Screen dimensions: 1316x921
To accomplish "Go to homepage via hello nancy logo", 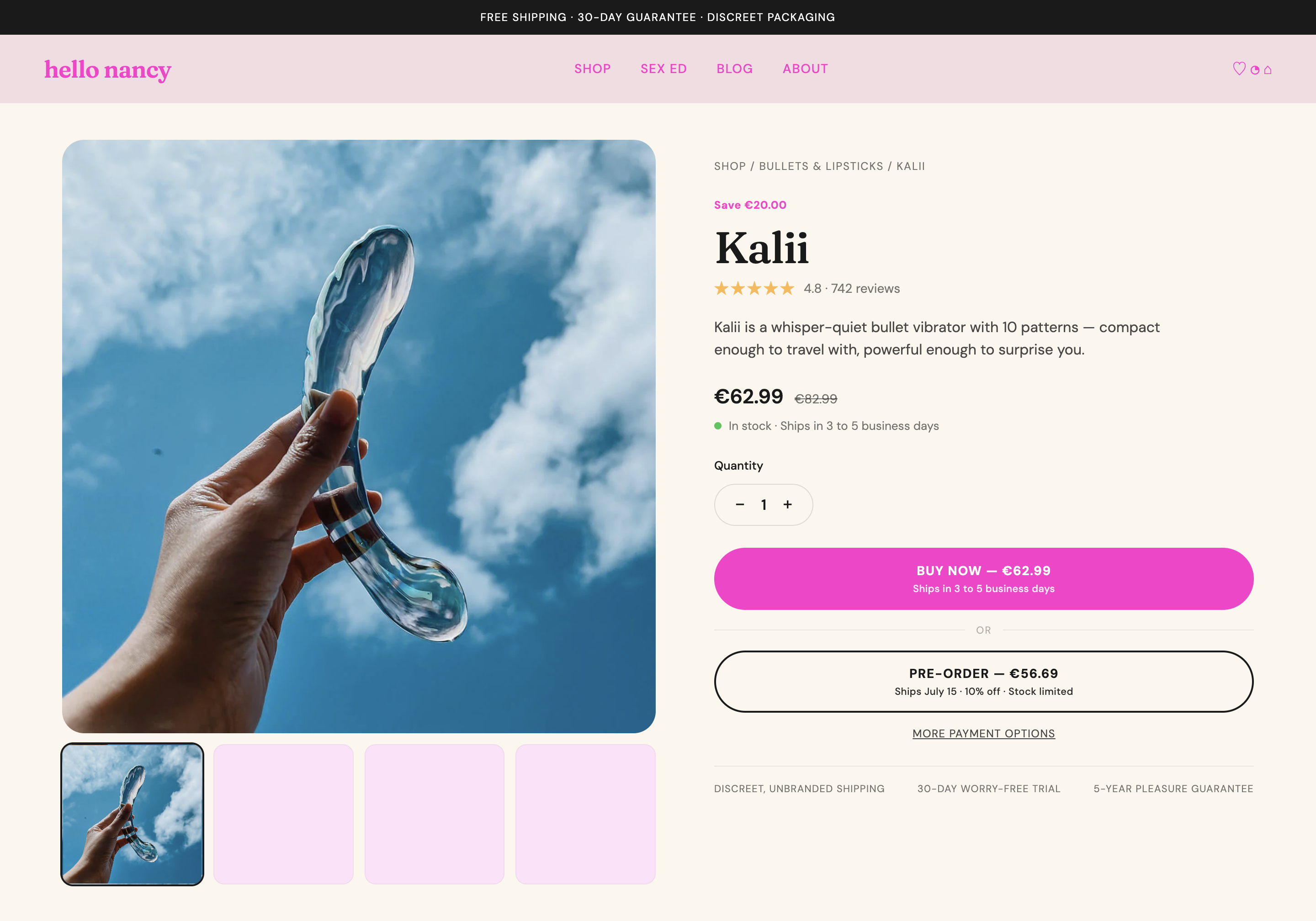I will [108, 70].
